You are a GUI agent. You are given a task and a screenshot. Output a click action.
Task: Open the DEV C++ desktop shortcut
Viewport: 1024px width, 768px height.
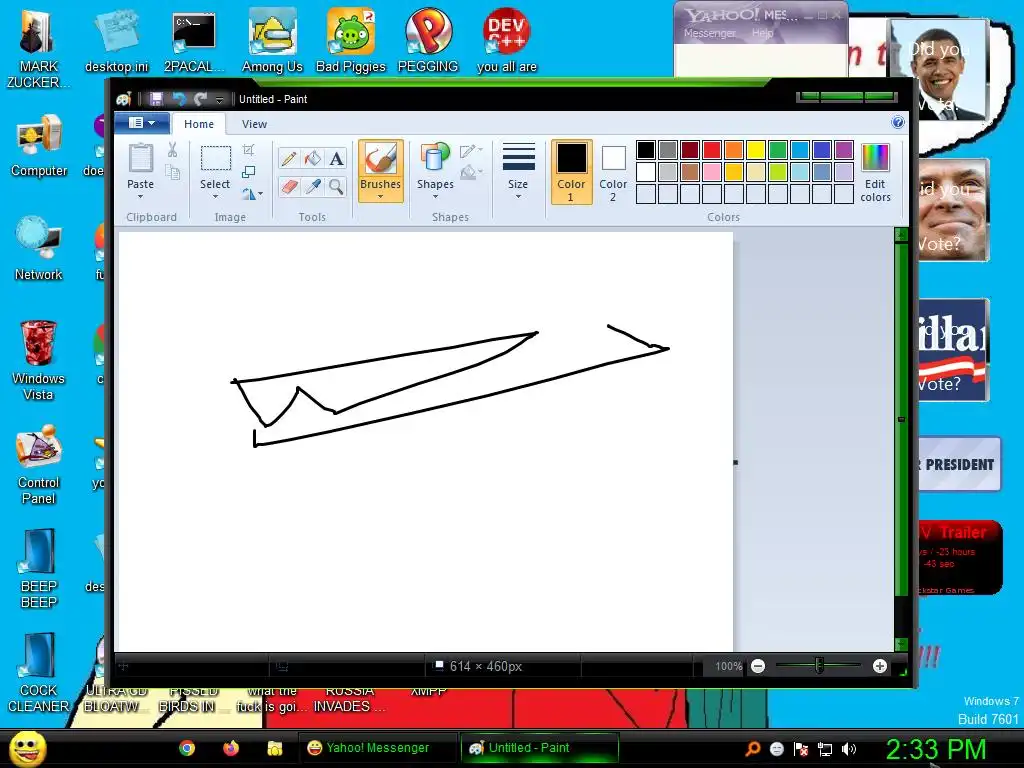click(x=507, y=40)
